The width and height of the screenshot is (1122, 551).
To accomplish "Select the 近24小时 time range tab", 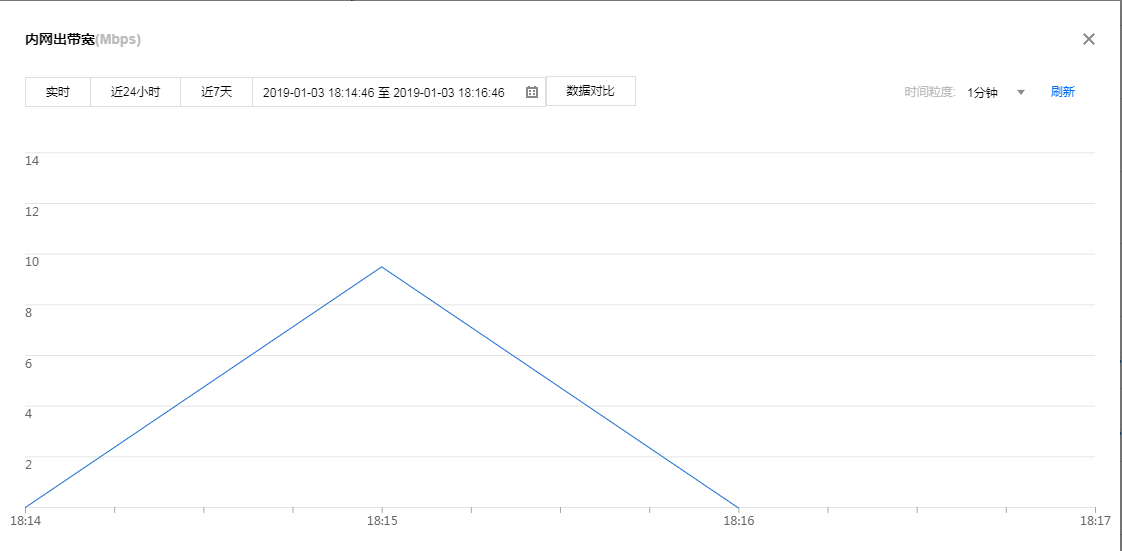I will [x=135, y=92].
